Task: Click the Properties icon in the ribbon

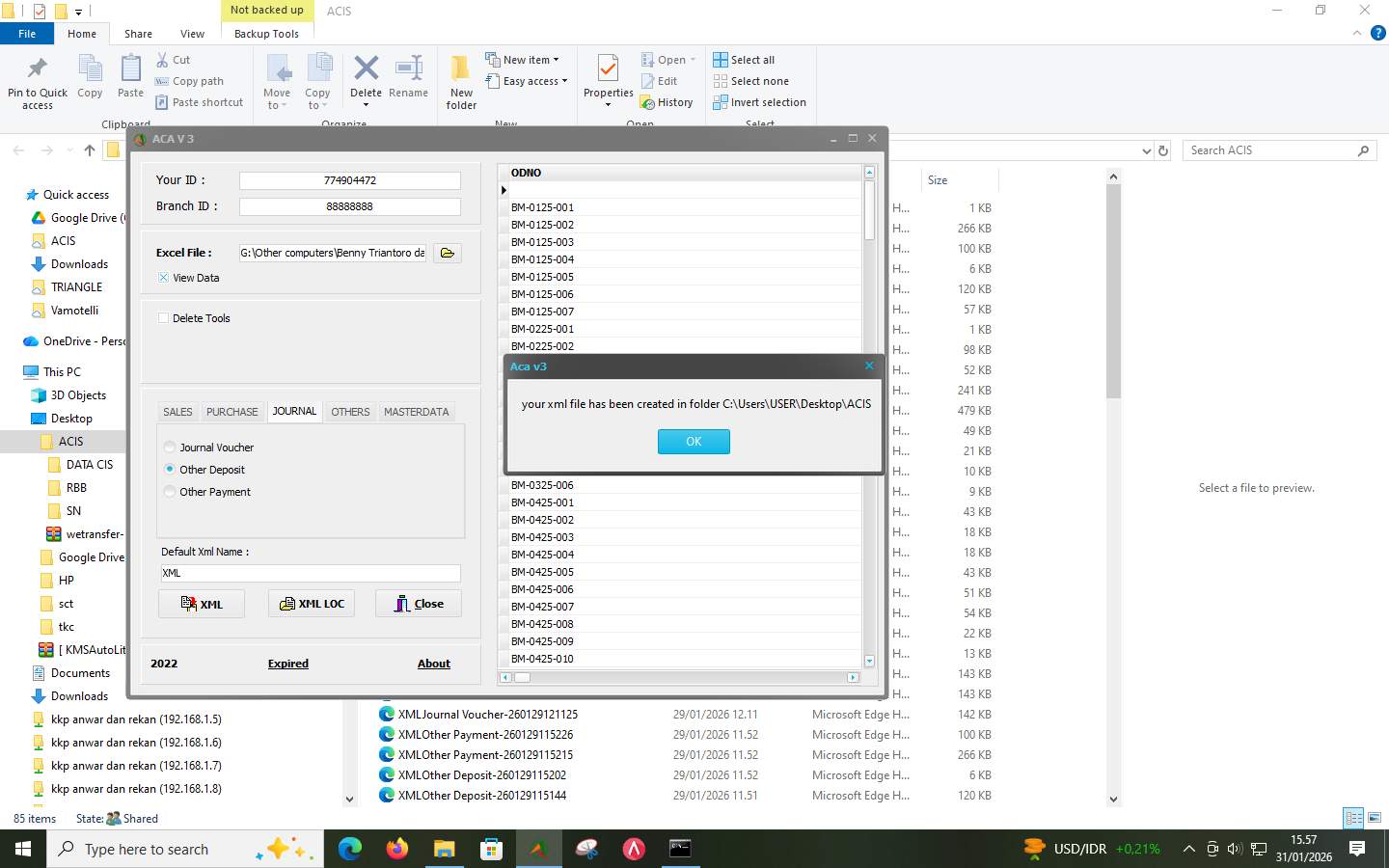Action: [x=608, y=69]
